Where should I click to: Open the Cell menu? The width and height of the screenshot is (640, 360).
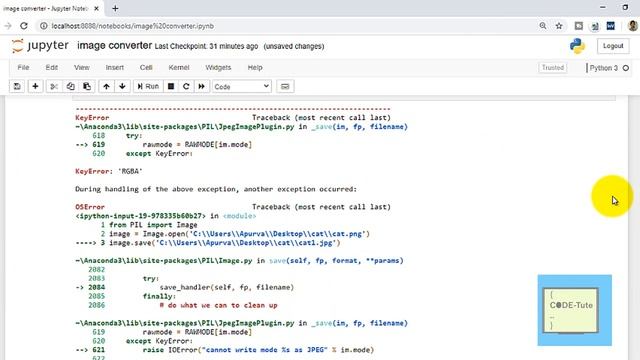coord(146,68)
